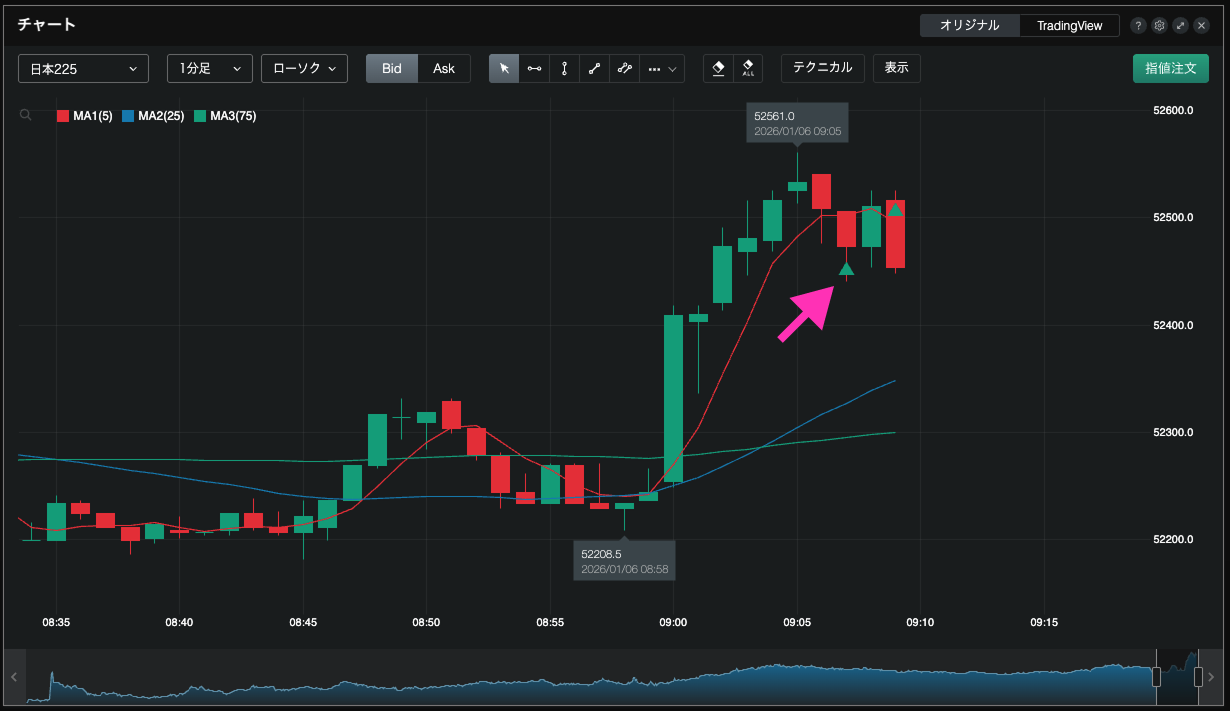Select the horizontal line drawing tool
The width and height of the screenshot is (1230, 711).
534,69
